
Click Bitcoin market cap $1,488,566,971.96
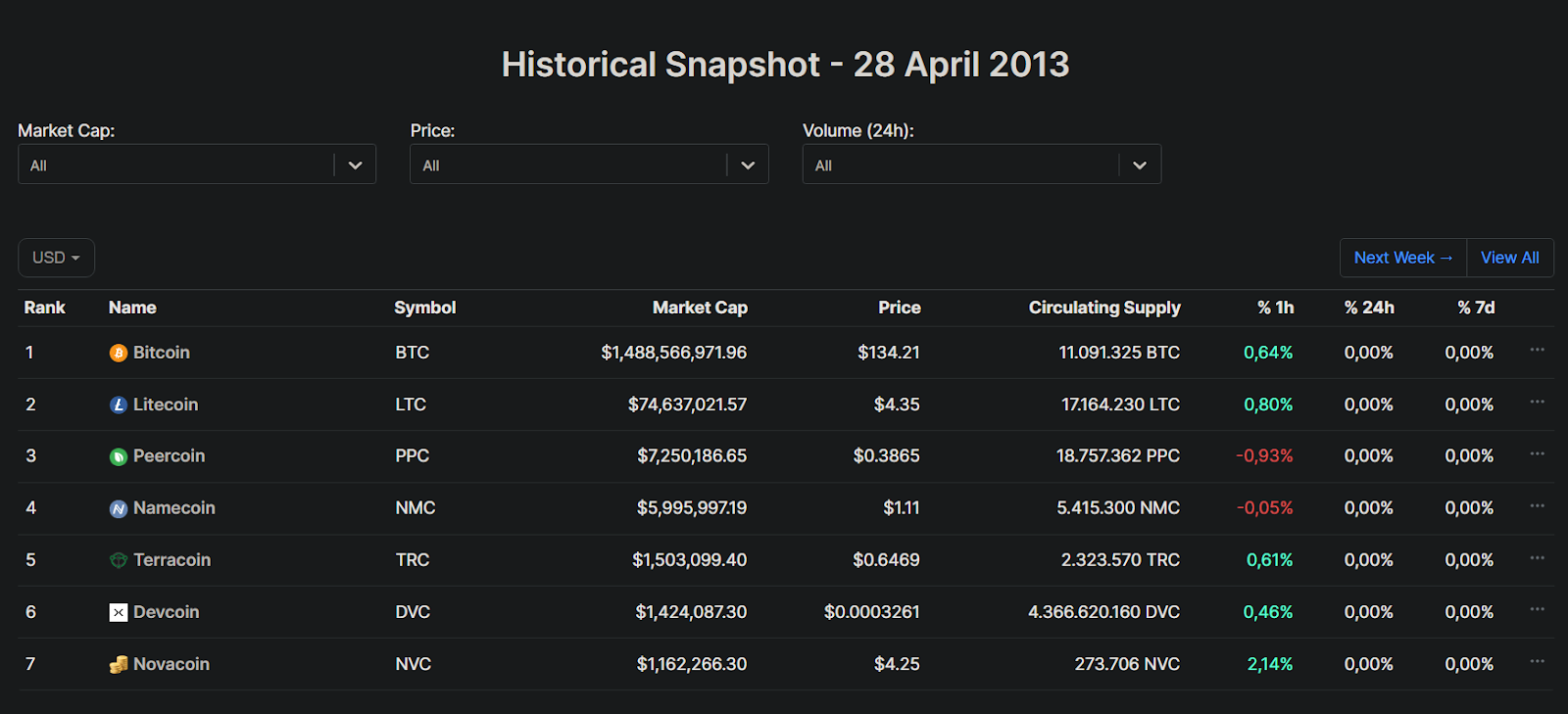coord(674,353)
